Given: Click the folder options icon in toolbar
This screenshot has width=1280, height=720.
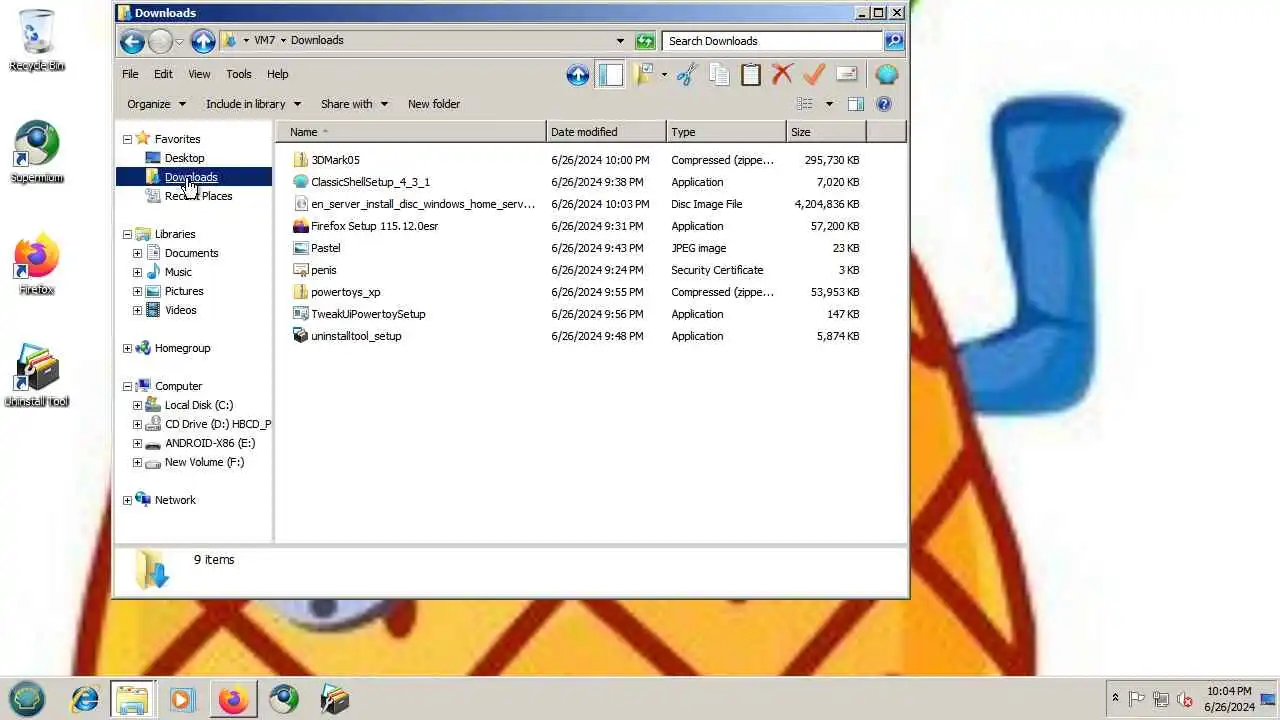Looking at the screenshot, I should pyautogui.click(x=645, y=75).
